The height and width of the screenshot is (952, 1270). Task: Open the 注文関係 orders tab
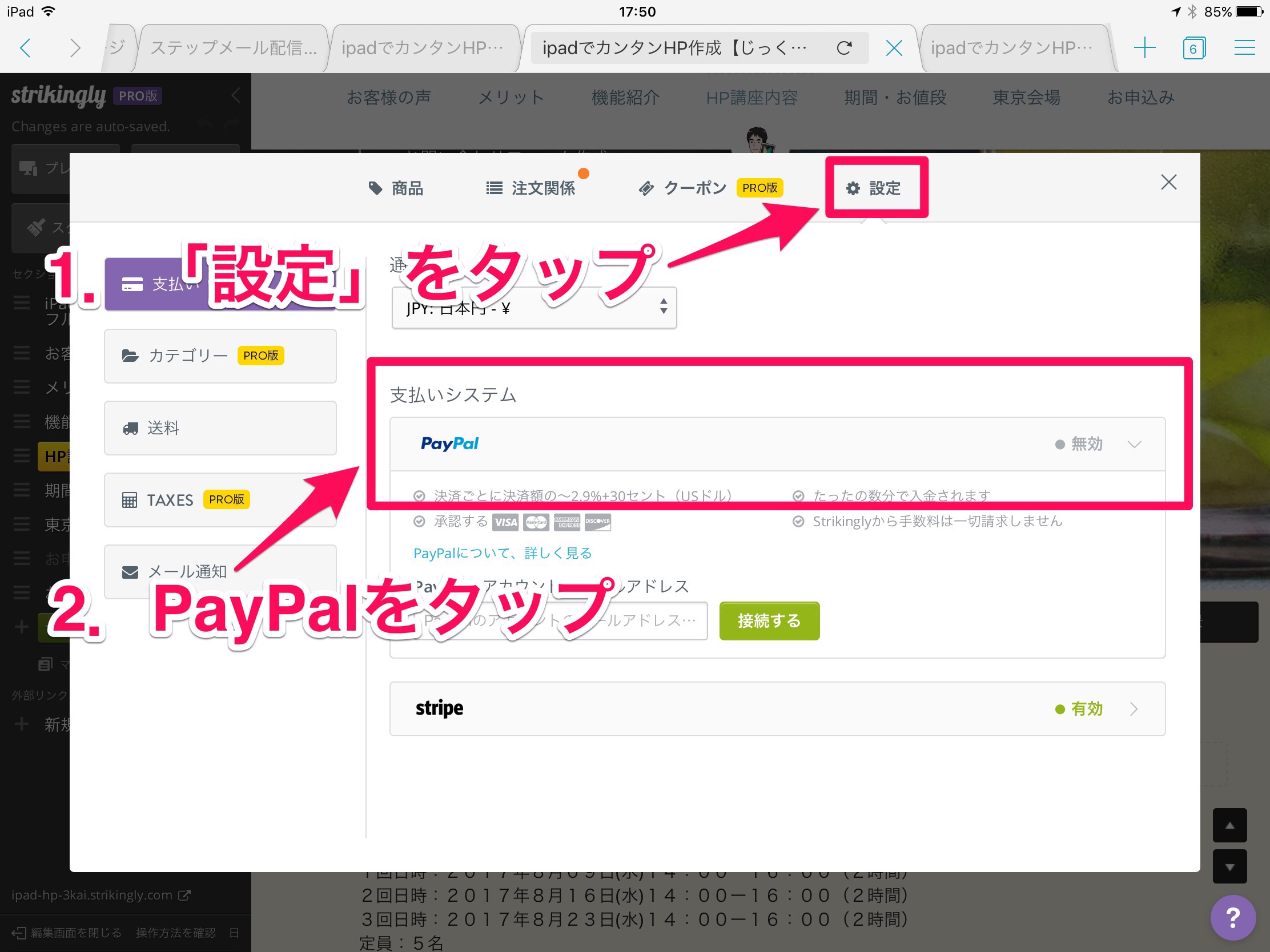530,188
